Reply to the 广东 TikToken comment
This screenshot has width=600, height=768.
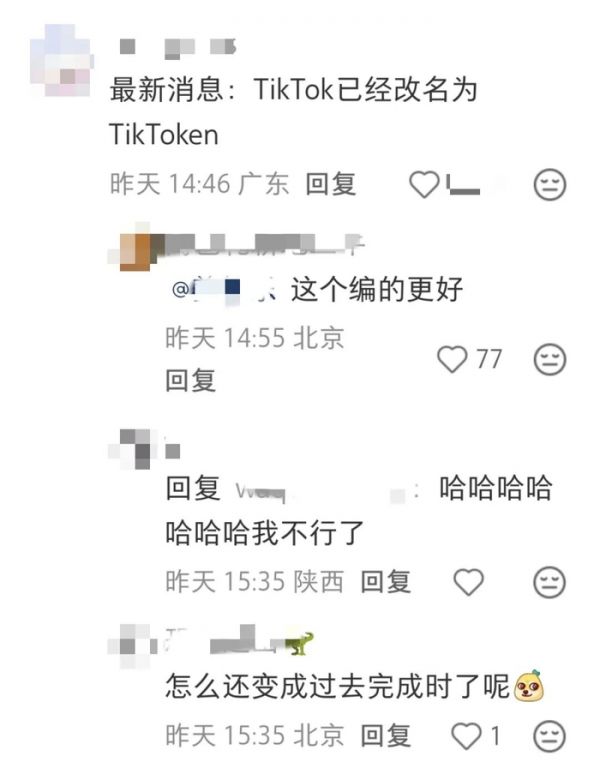coord(331,185)
